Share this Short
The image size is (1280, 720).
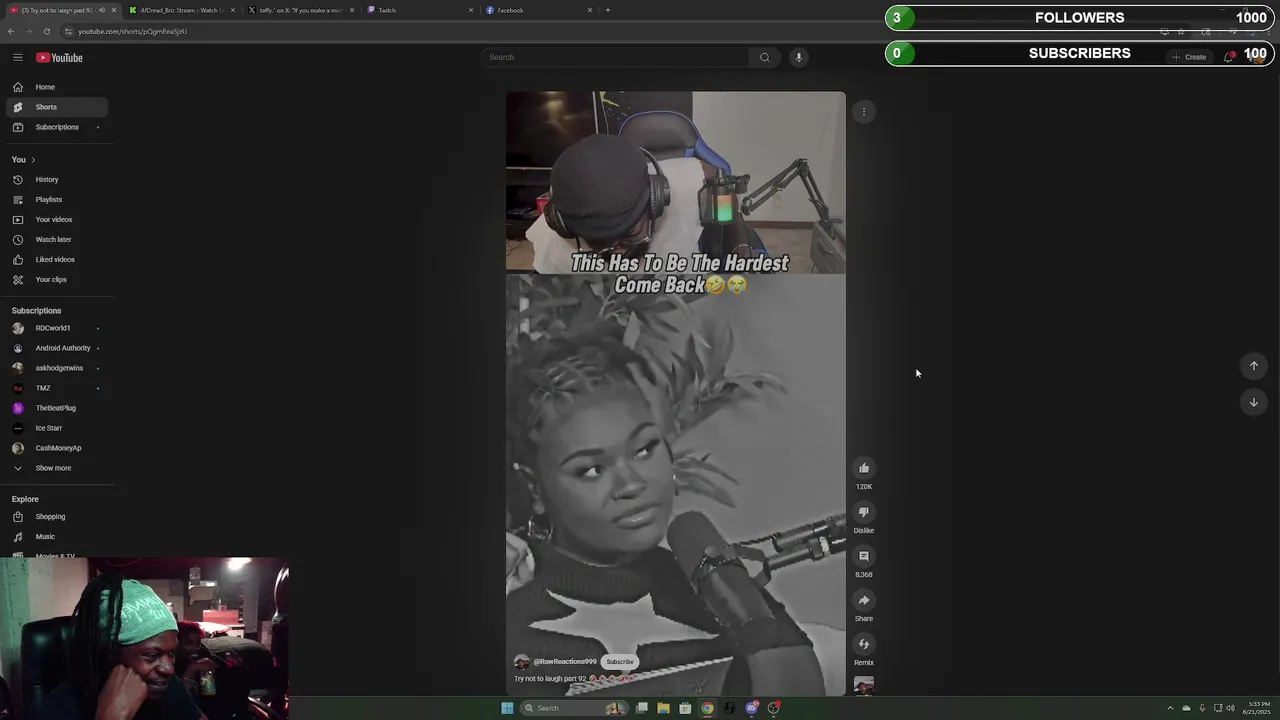pos(864,600)
